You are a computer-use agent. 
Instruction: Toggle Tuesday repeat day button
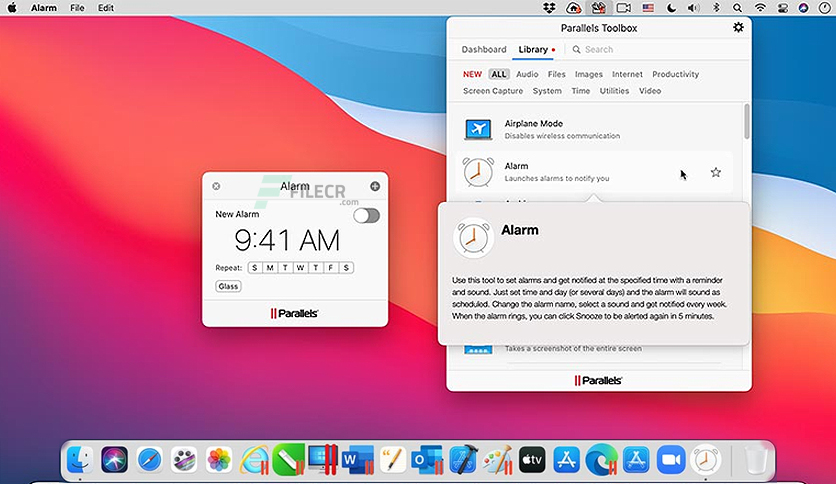(x=285, y=268)
